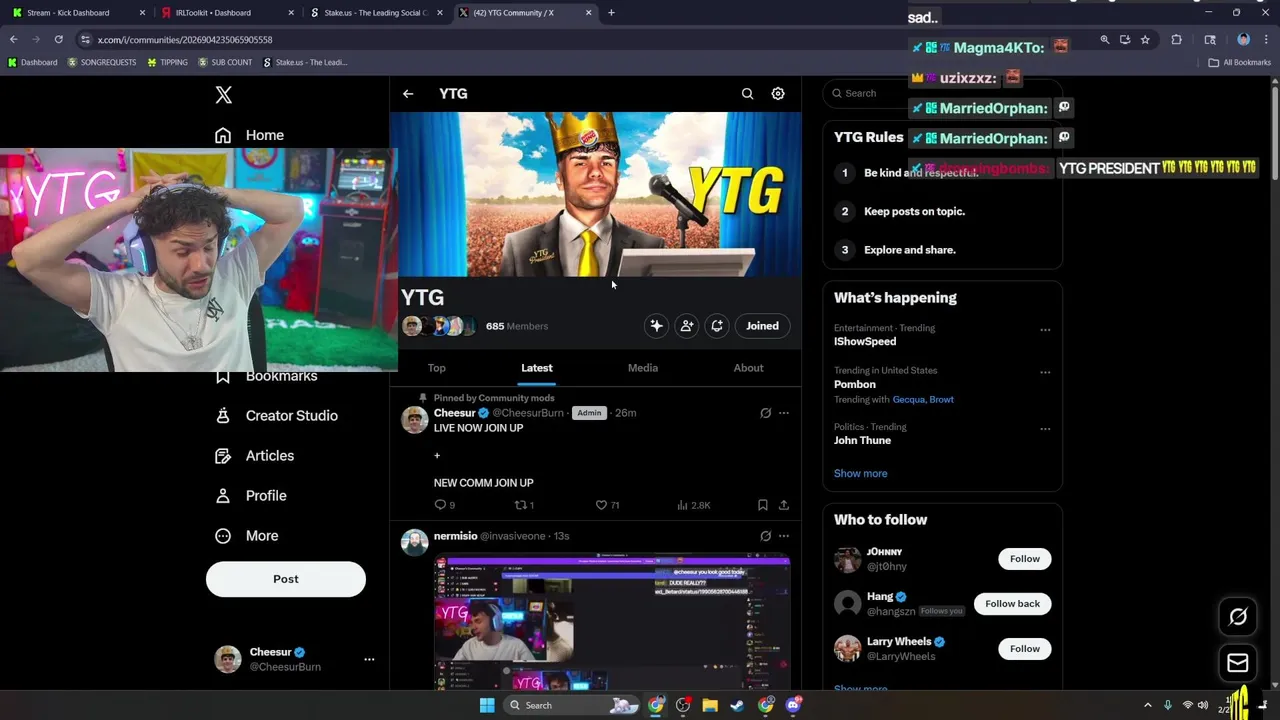Open the Gecqua trending link
Image resolution: width=1280 pixels, height=720 pixels.
coord(908,399)
